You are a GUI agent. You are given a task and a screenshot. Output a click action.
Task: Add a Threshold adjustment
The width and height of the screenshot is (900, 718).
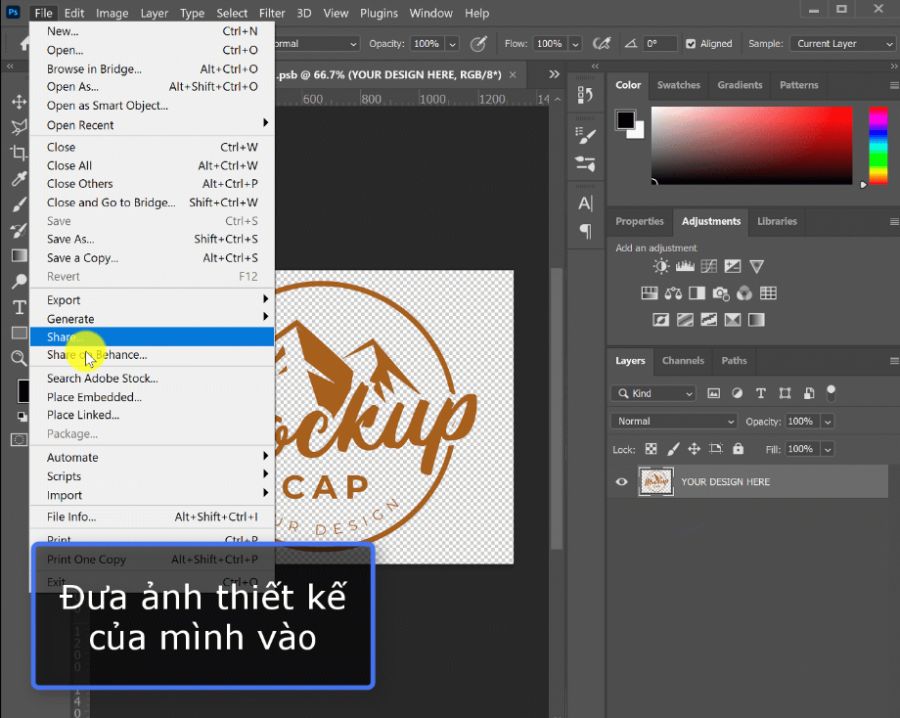(x=709, y=320)
